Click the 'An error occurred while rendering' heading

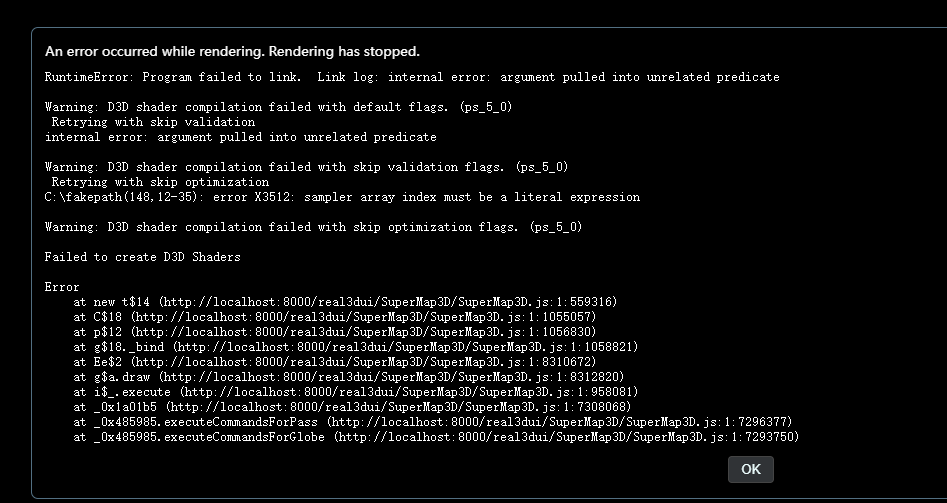pyautogui.click(x=232, y=51)
